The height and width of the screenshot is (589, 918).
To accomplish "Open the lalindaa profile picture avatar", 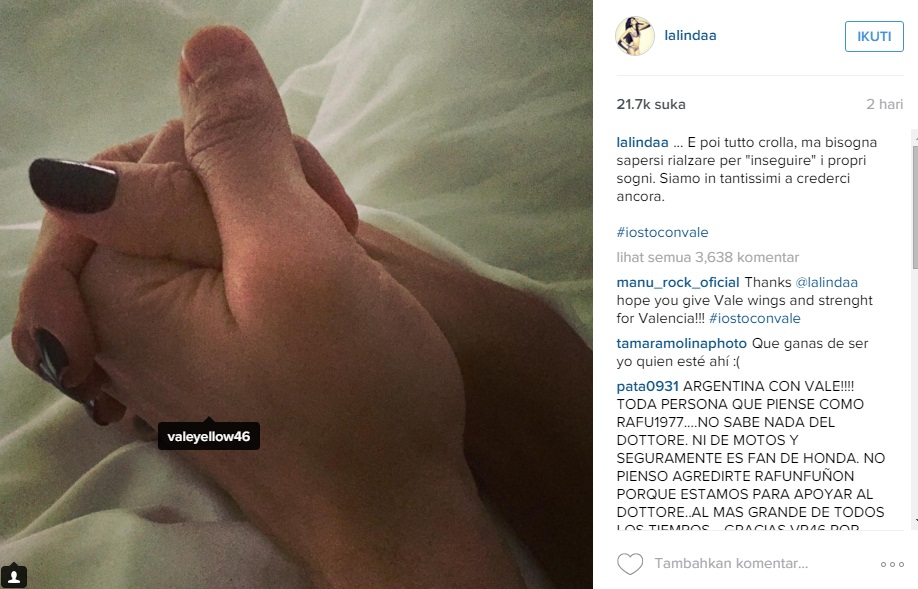I will pos(635,36).
